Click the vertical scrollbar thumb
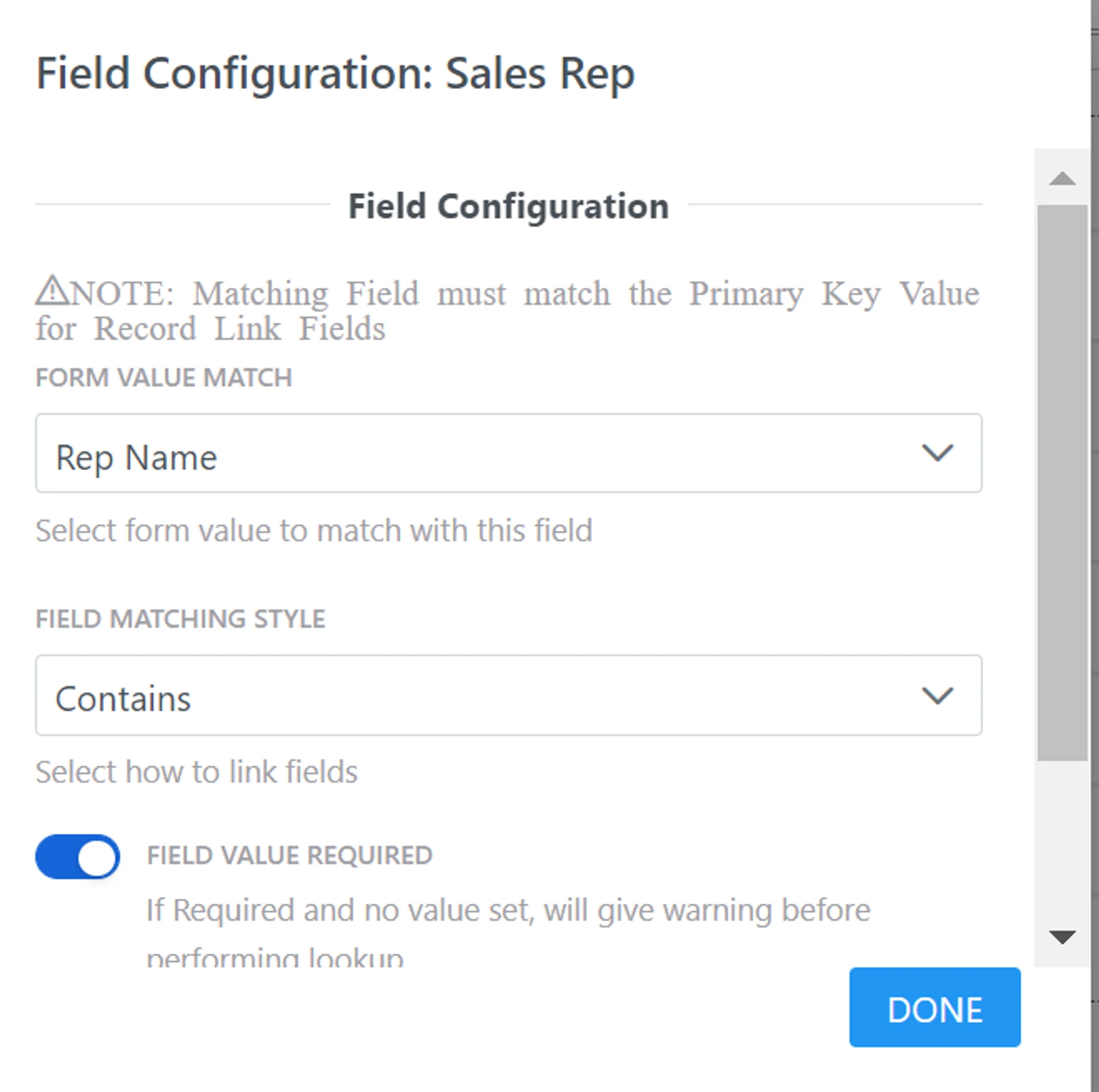Viewport: 1099px width, 1092px height. [x=1062, y=482]
